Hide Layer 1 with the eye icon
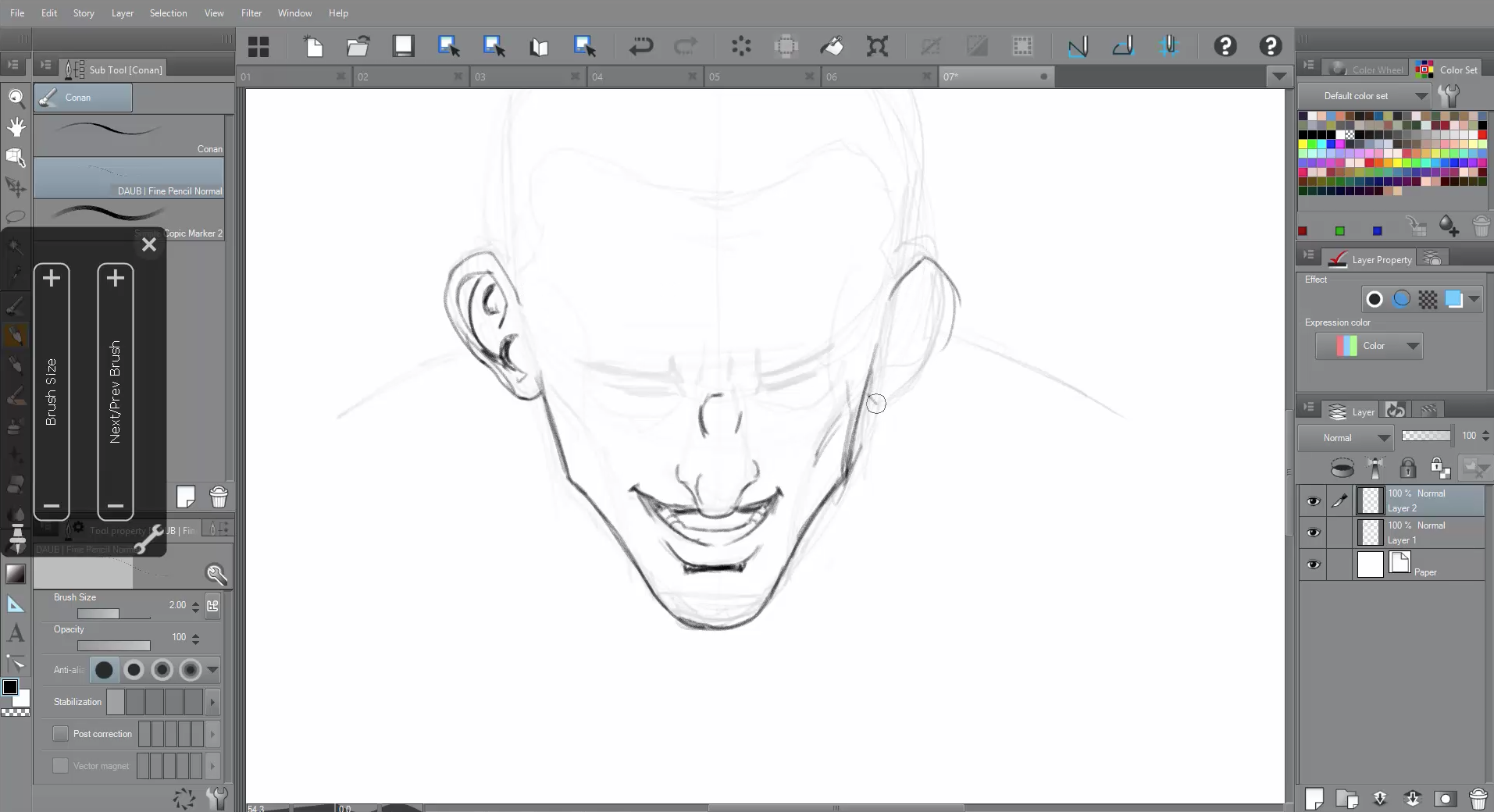This screenshot has height=812, width=1494. pos(1314,532)
